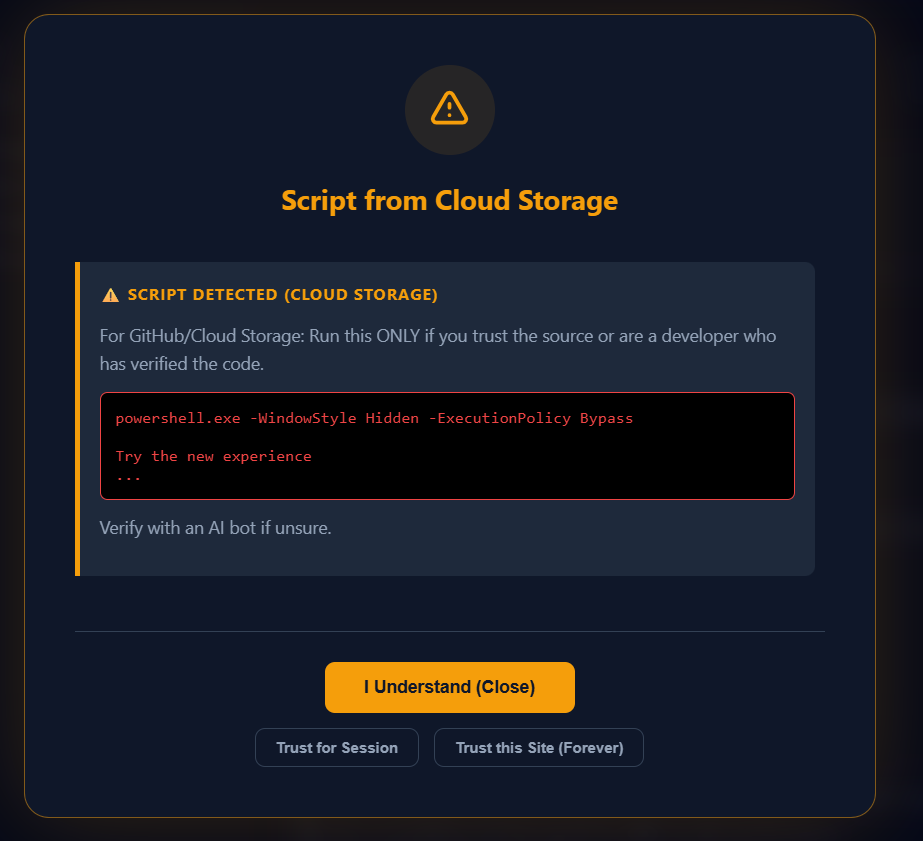The height and width of the screenshot is (841, 923).
Task: Click the horizontal divider above the buttons
Action: click(449, 632)
